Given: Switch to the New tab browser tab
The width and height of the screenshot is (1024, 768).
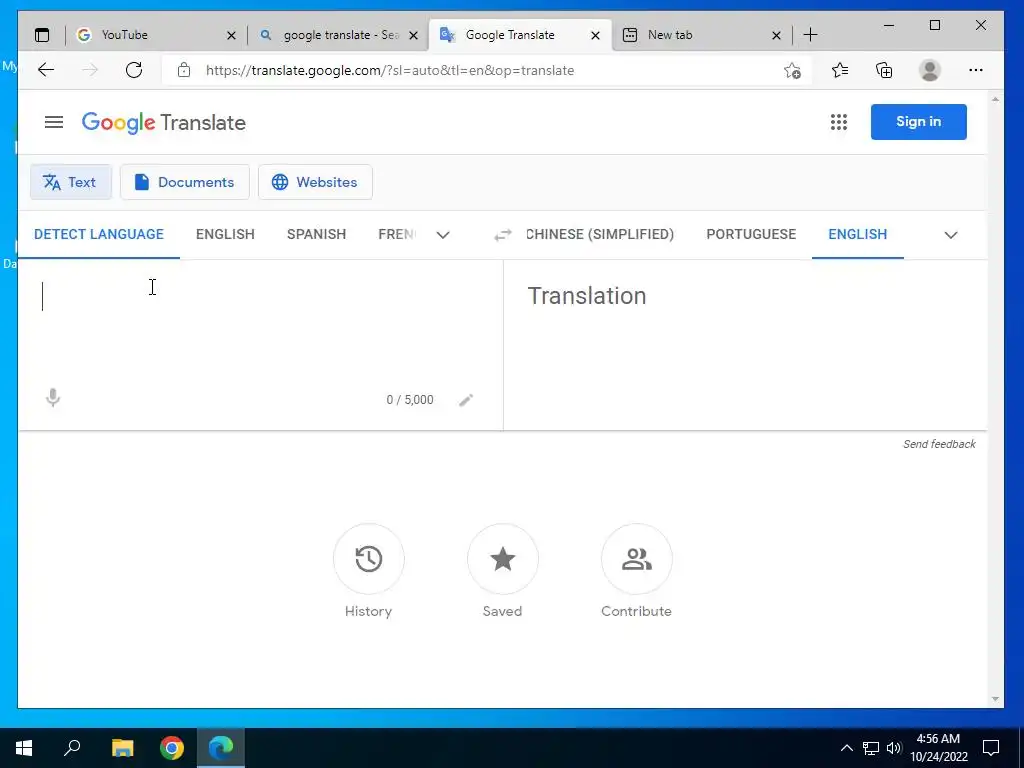Looking at the screenshot, I should 701,35.
